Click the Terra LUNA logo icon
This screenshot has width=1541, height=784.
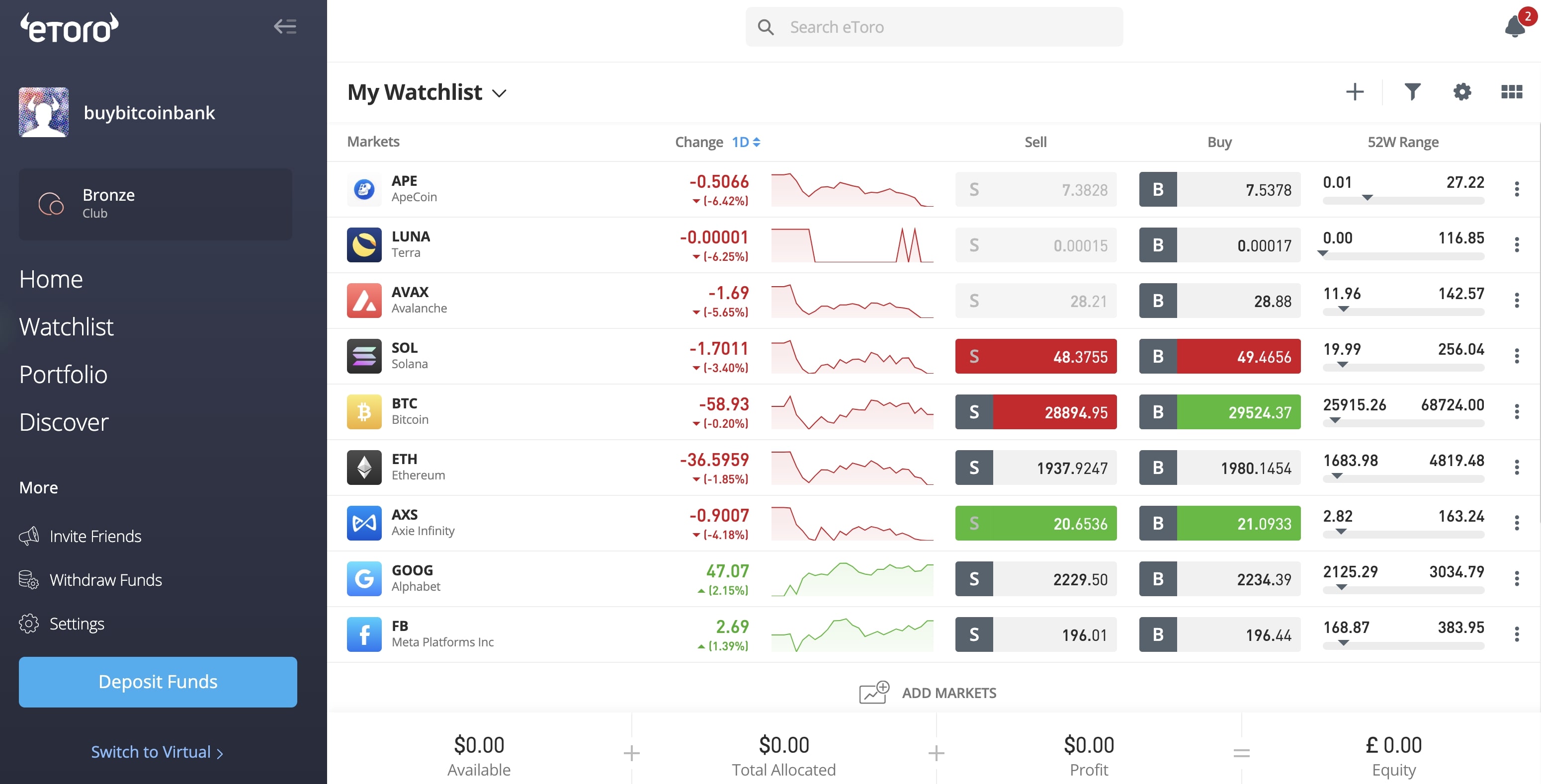pos(364,244)
